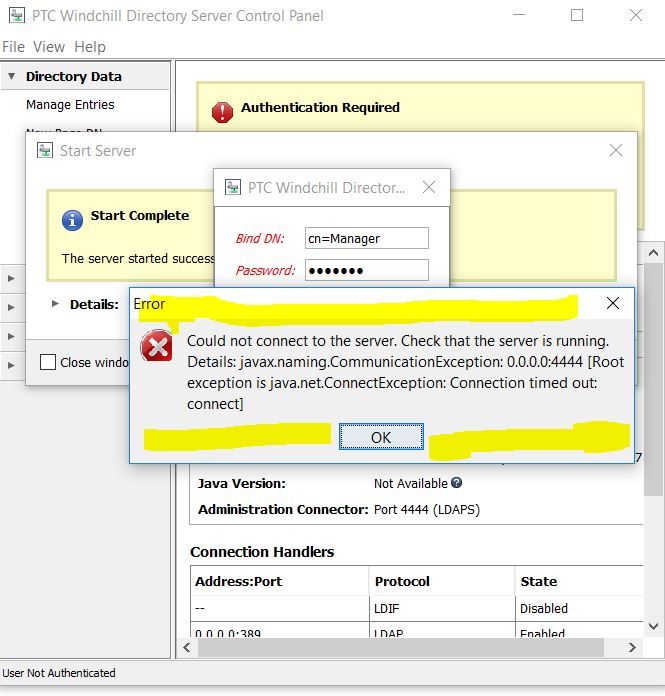Click the Bind DN input field

(x=367, y=238)
